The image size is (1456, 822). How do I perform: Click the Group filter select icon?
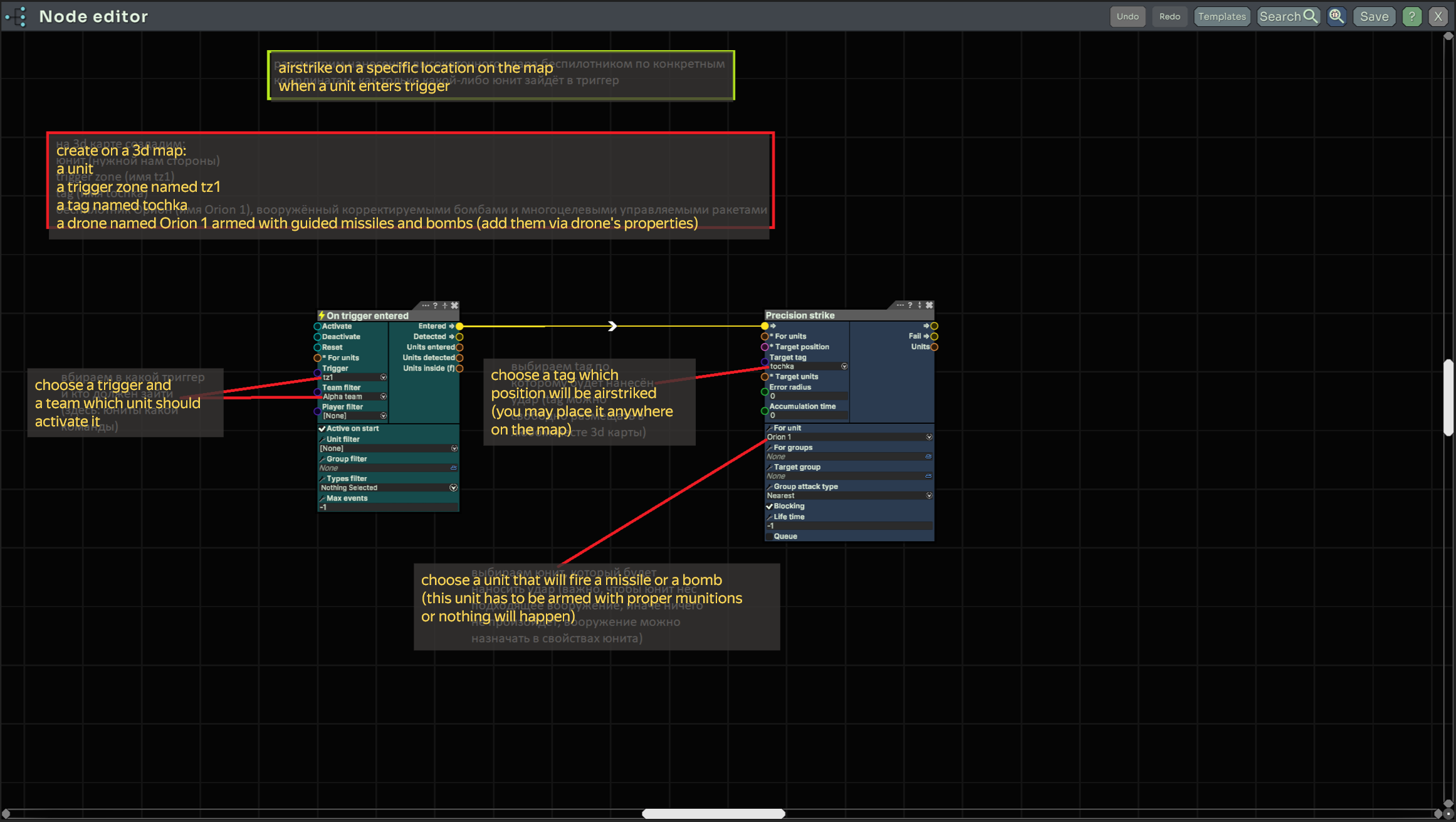click(x=454, y=468)
